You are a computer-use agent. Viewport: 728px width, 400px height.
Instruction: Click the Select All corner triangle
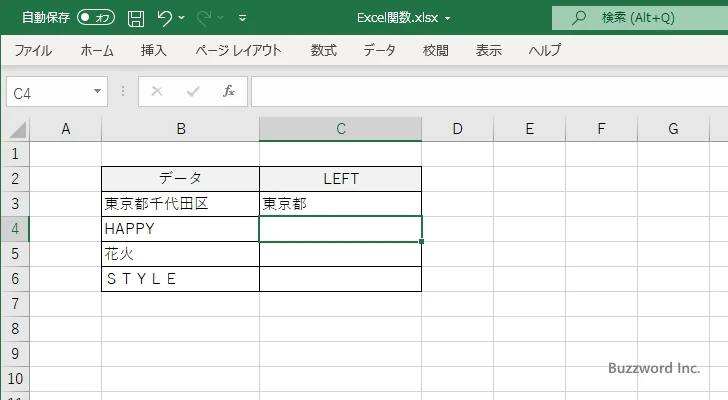[x=18, y=129]
